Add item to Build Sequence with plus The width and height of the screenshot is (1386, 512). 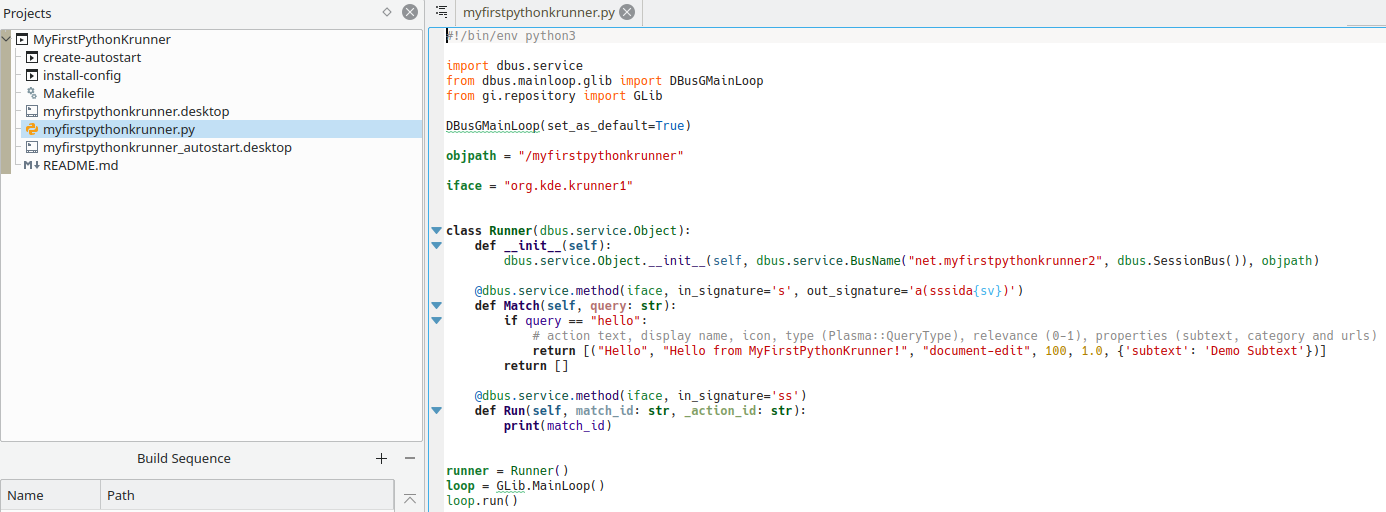(x=381, y=459)
